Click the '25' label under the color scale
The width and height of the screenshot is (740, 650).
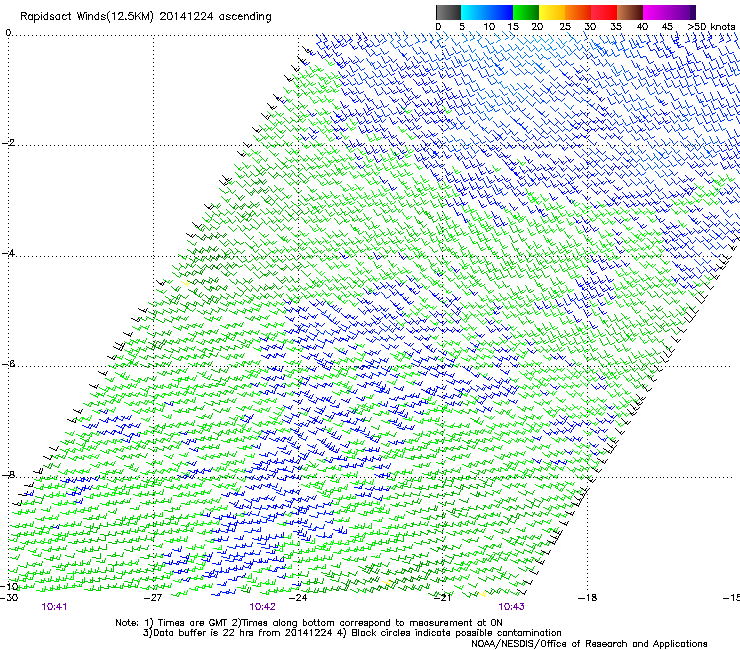tap(564, 26)
